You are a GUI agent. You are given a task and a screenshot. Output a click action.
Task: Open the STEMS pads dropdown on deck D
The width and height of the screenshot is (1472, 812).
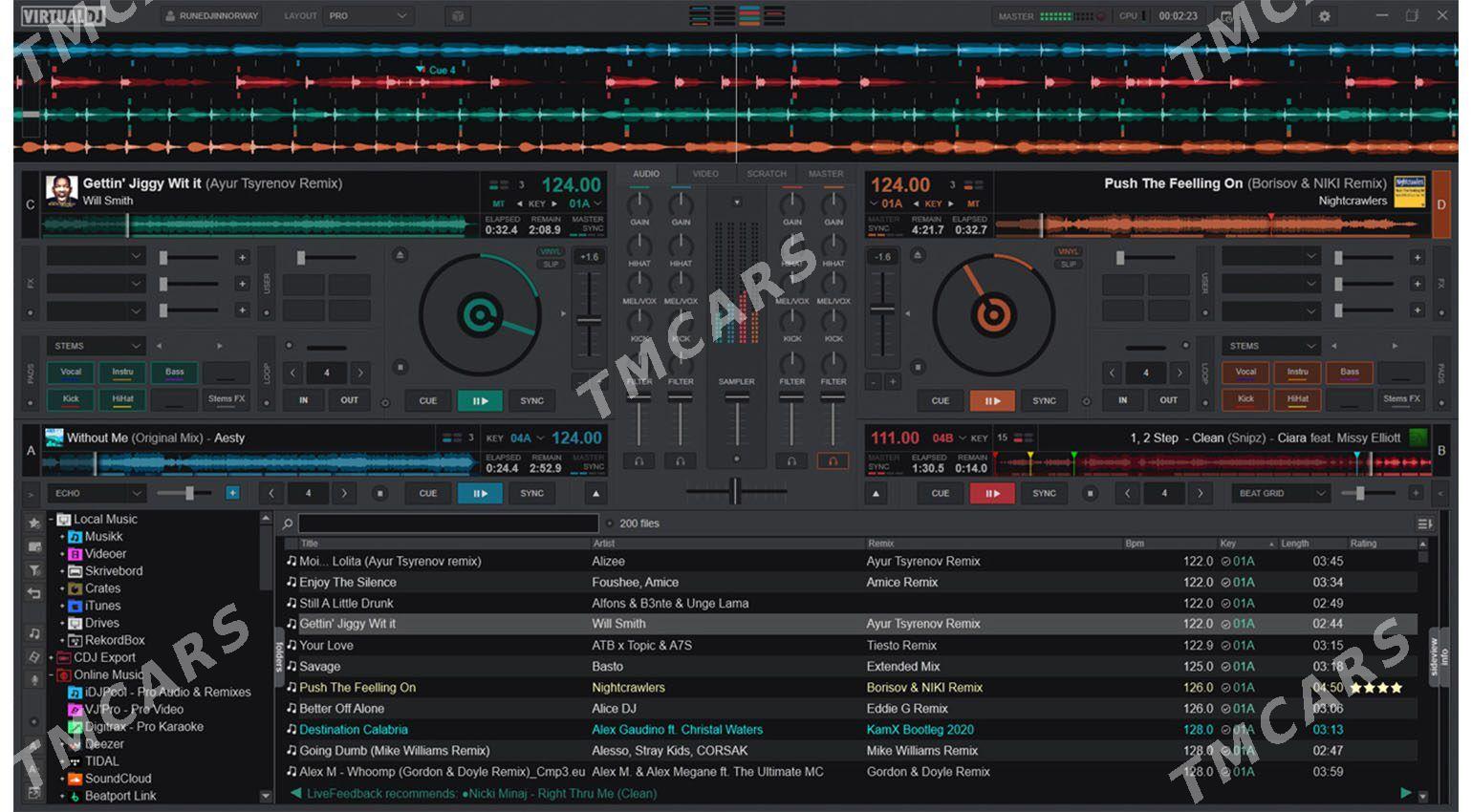pos(1271,346)
